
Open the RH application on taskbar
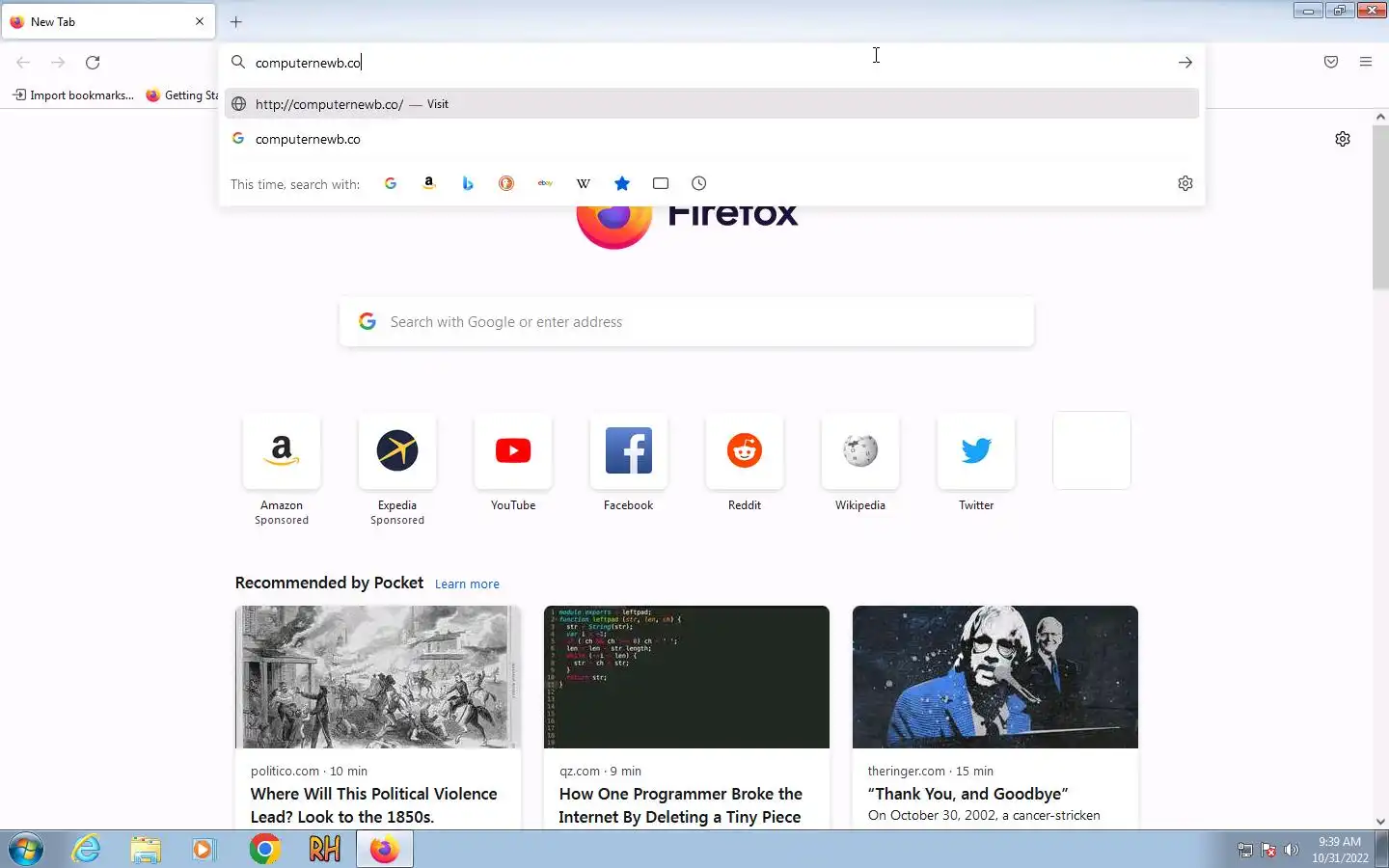click(x=324, y=850)
